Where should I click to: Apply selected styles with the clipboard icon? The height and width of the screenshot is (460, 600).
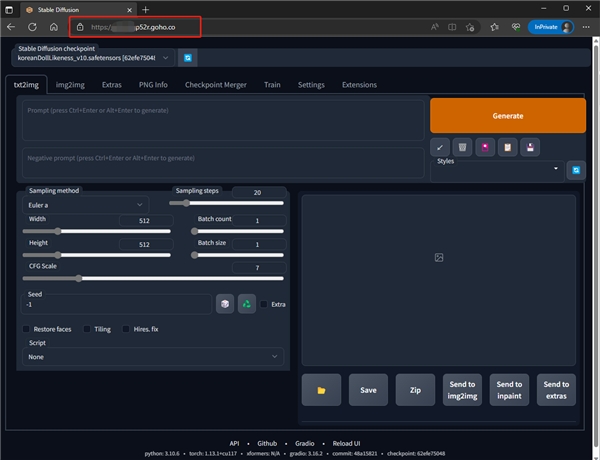coord(507,147)
